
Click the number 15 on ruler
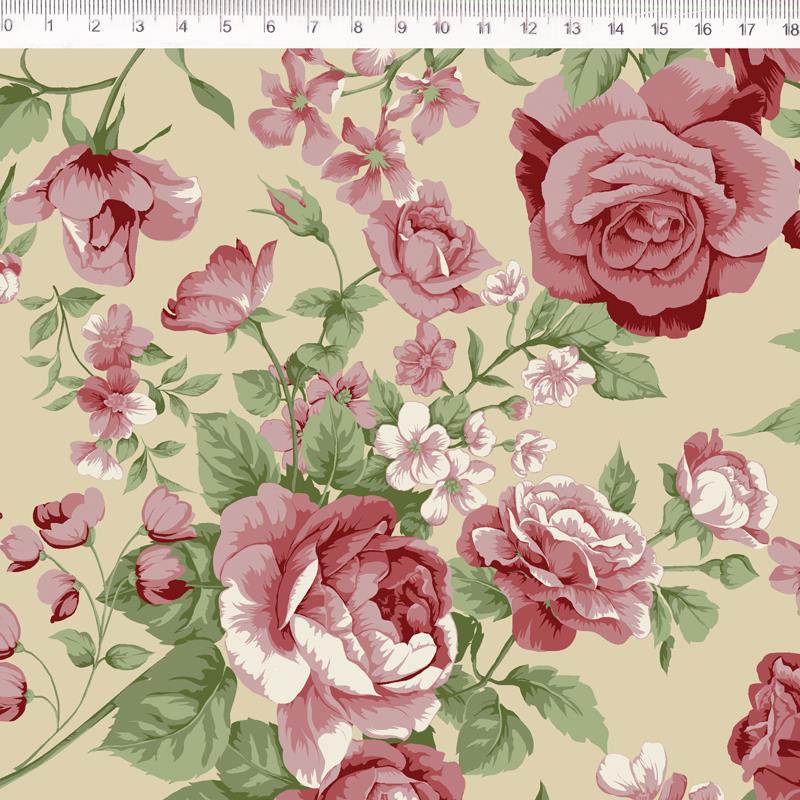(660, 28)
